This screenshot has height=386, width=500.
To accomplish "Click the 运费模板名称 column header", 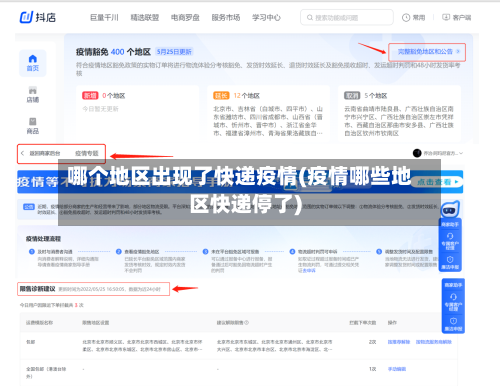I will click(39, 323).
